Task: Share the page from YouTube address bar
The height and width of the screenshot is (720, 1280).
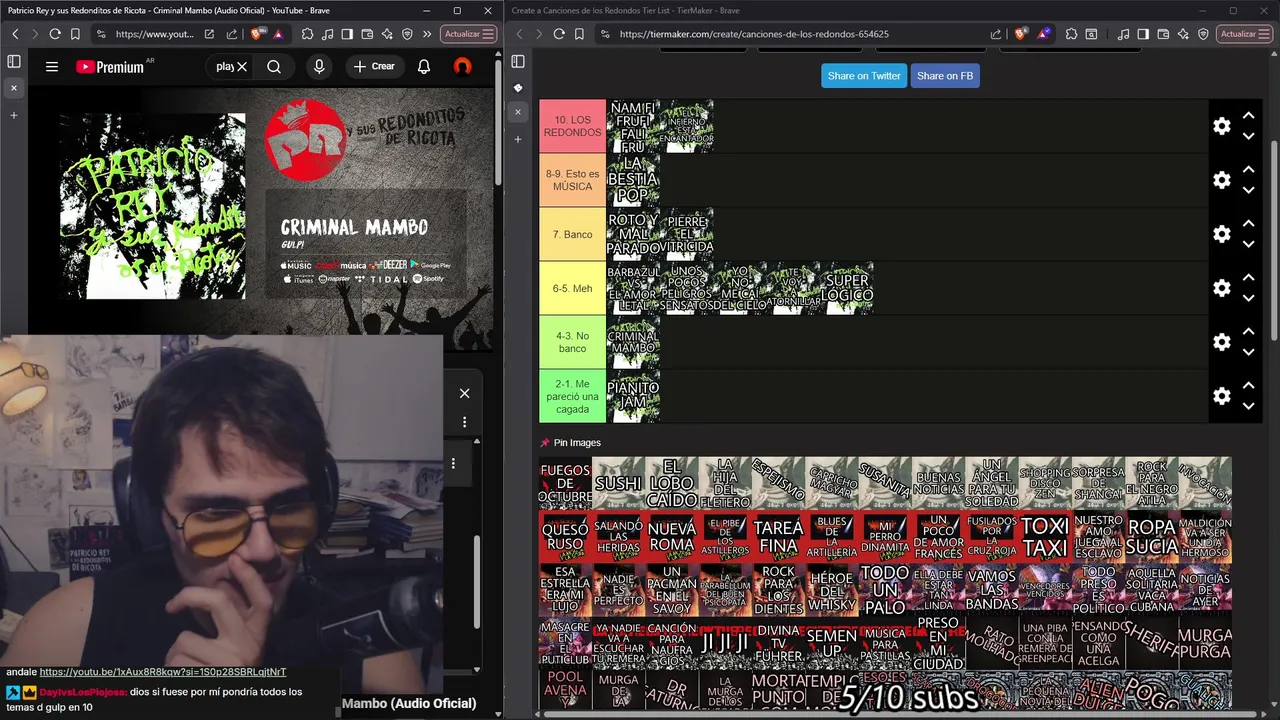Action: click(232, 34)
